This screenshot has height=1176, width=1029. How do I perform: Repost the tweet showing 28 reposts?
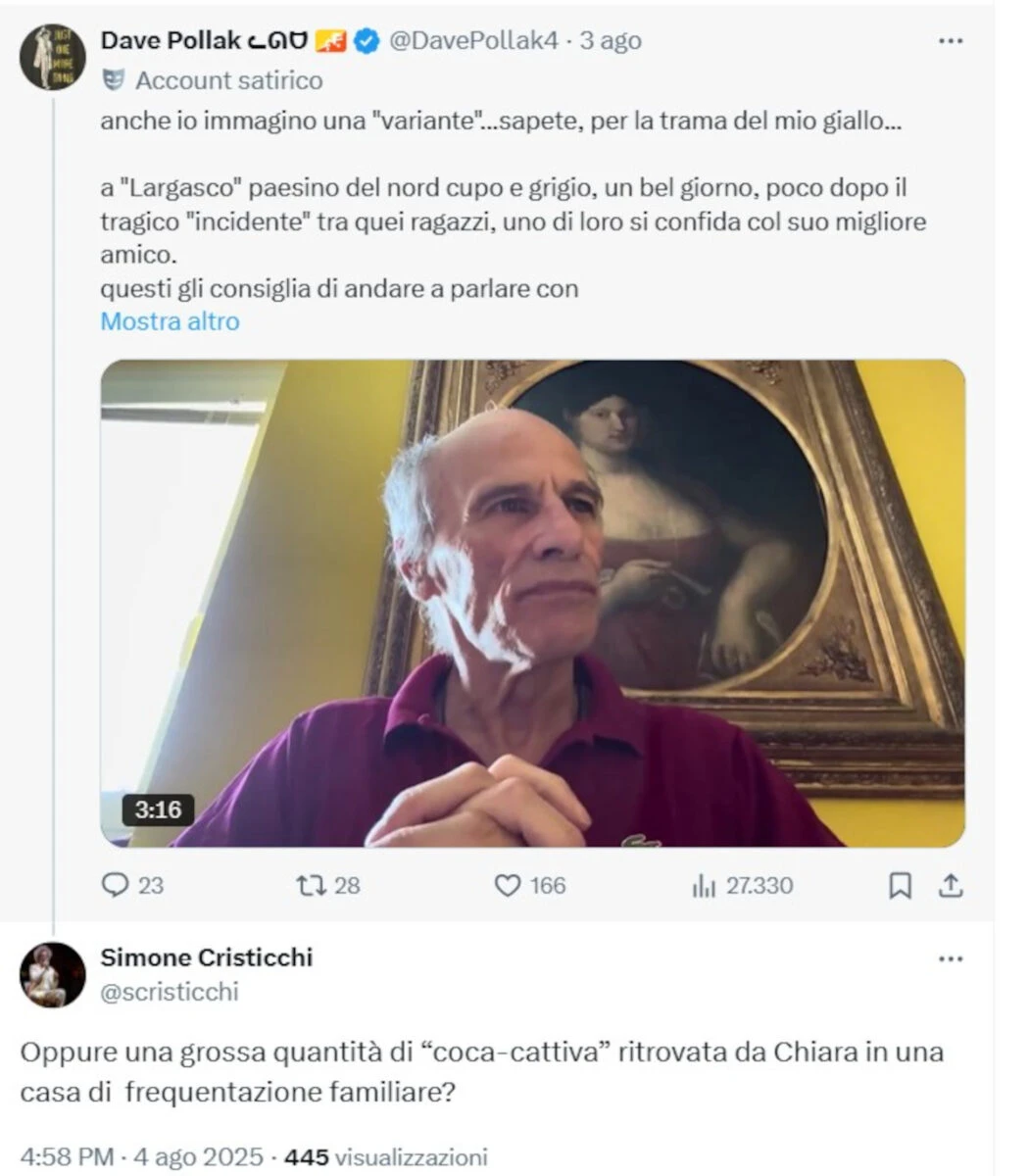pos(311,885)
